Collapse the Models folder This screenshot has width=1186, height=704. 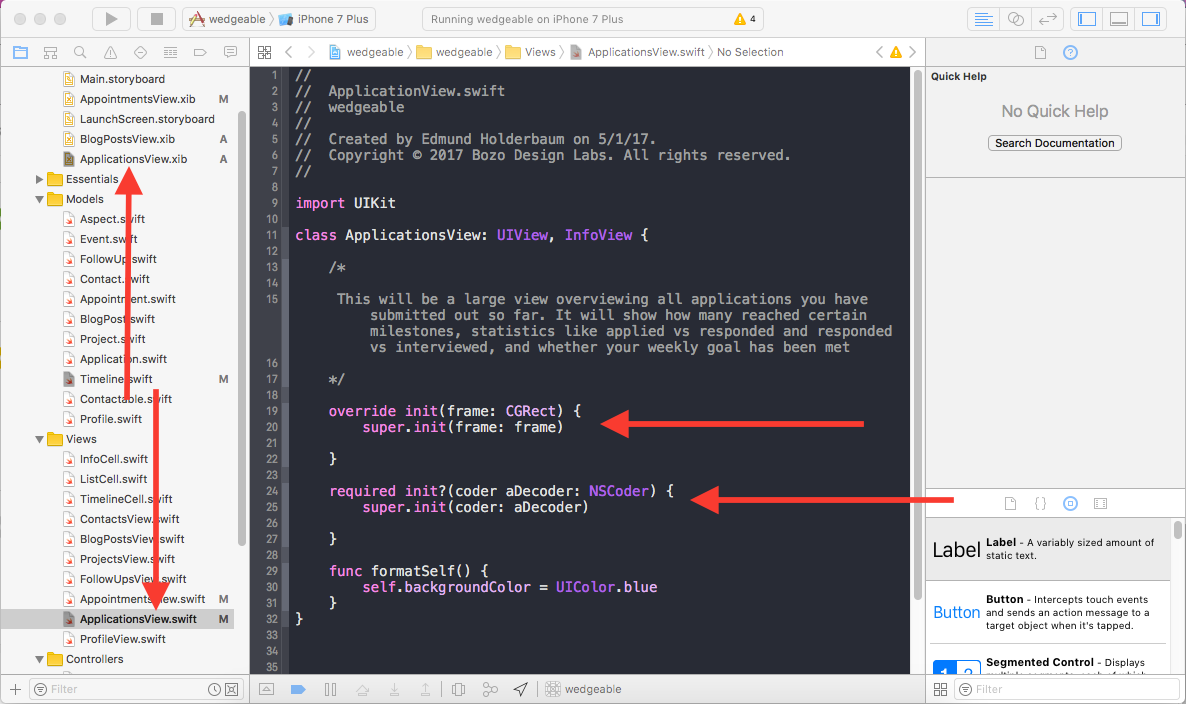point(38,198)
